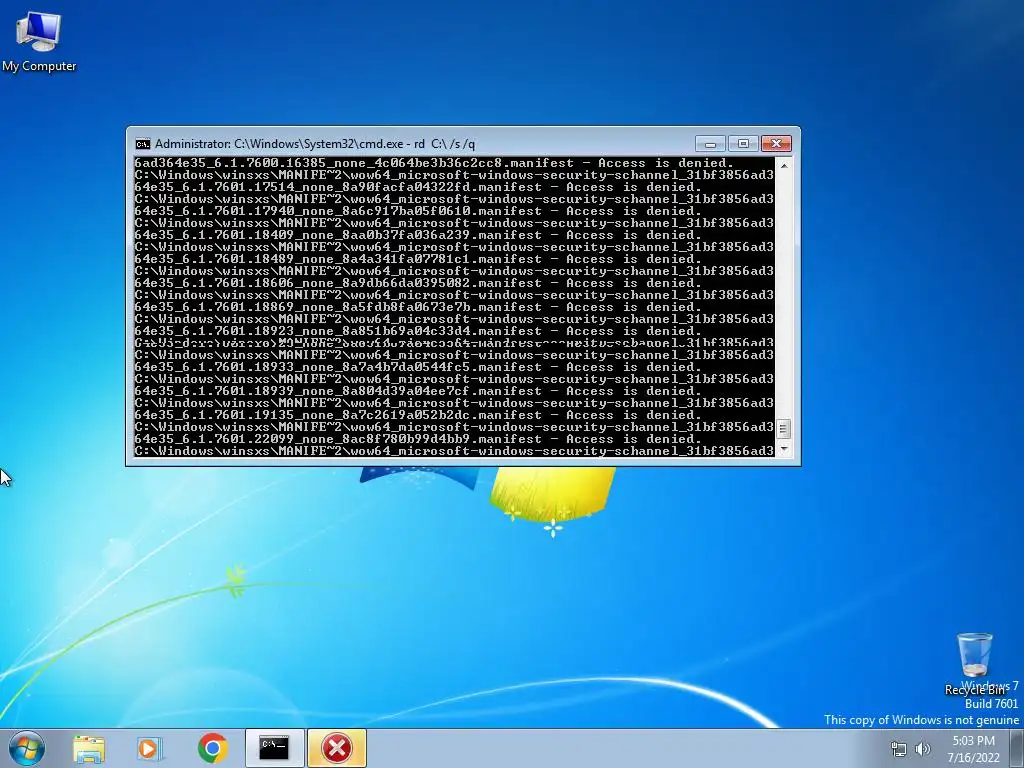The height and width of the screenshot is (768, 1024).
Task: Minimize the Command Prompt window
Action: (711, 144)
